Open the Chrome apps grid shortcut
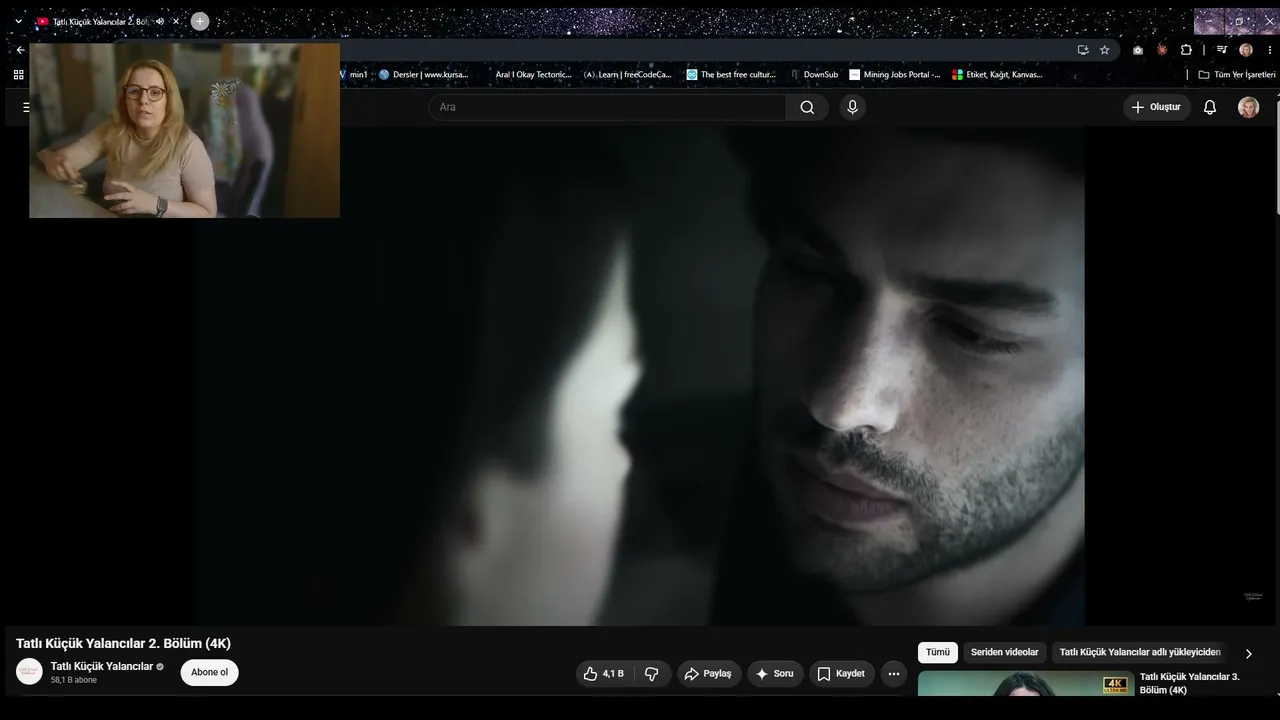This screenshot has width=1280, height=720. point(18,75)
